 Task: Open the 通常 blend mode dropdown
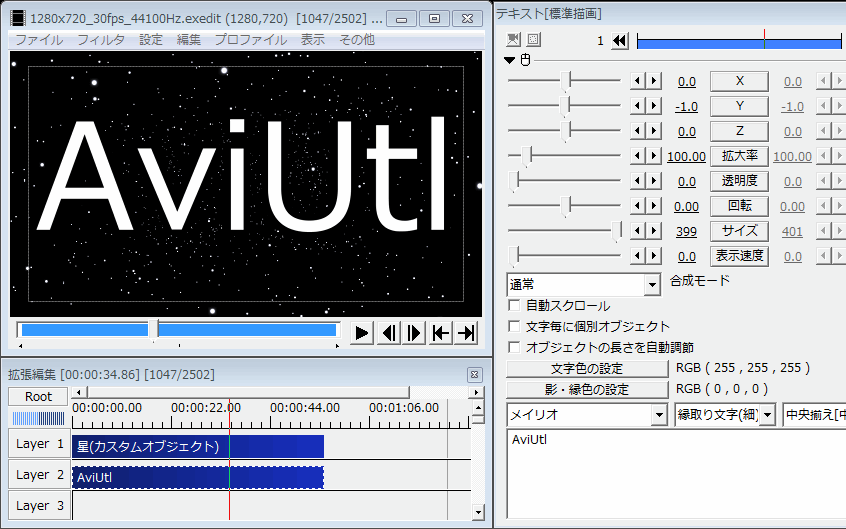pos(652,285)
